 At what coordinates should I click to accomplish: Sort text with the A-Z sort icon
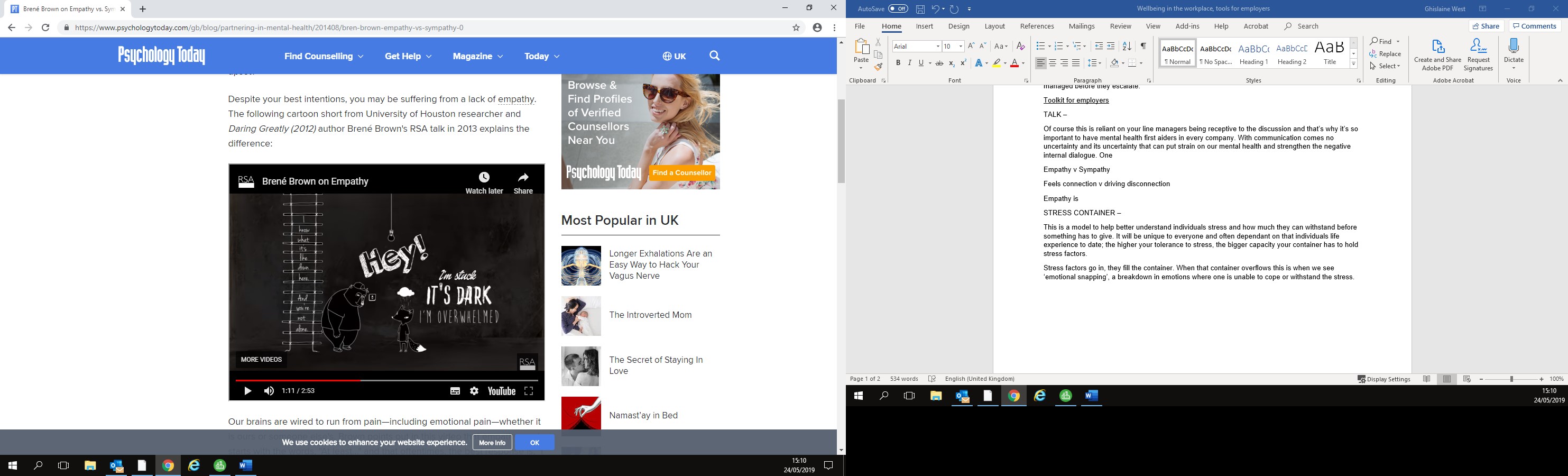click(1127, 46)
